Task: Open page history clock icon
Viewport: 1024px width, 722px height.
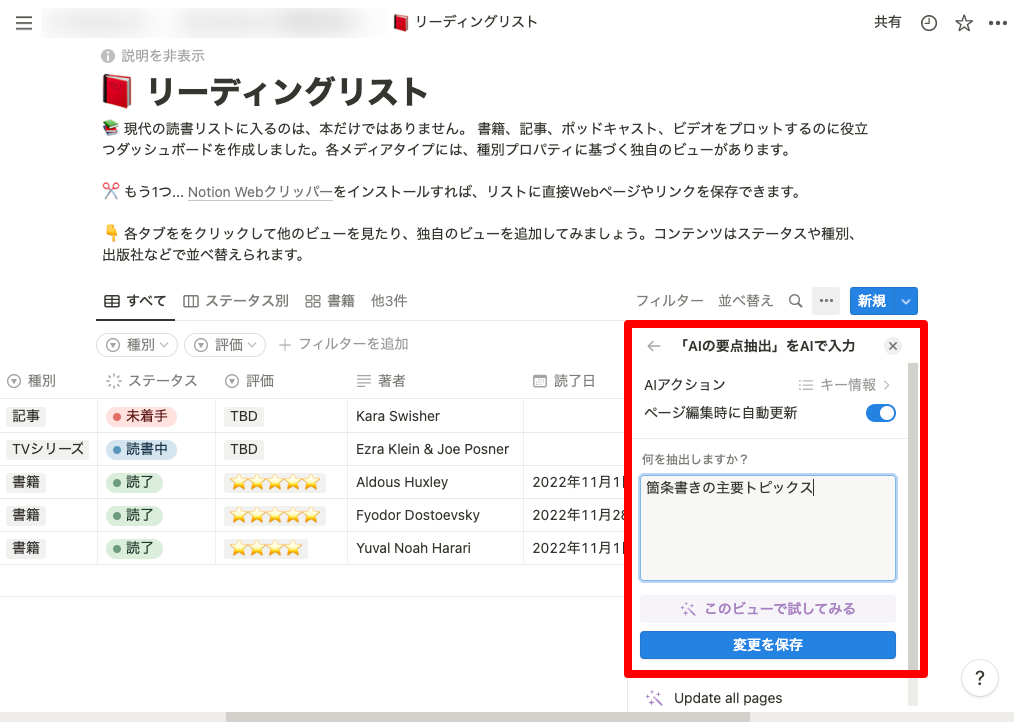Action: click(x=929, y=23)
